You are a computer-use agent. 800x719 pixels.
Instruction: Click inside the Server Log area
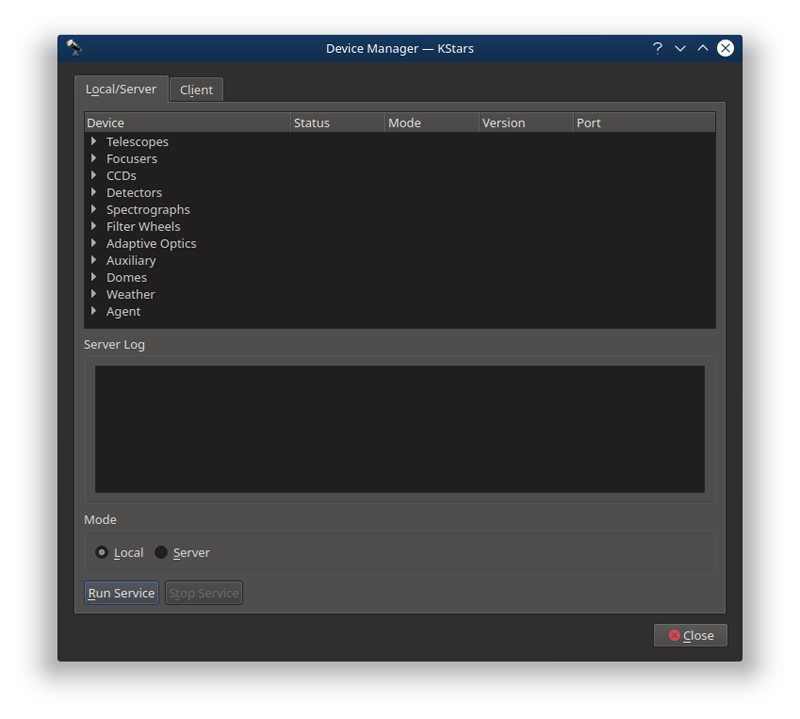tap(400, 428)
